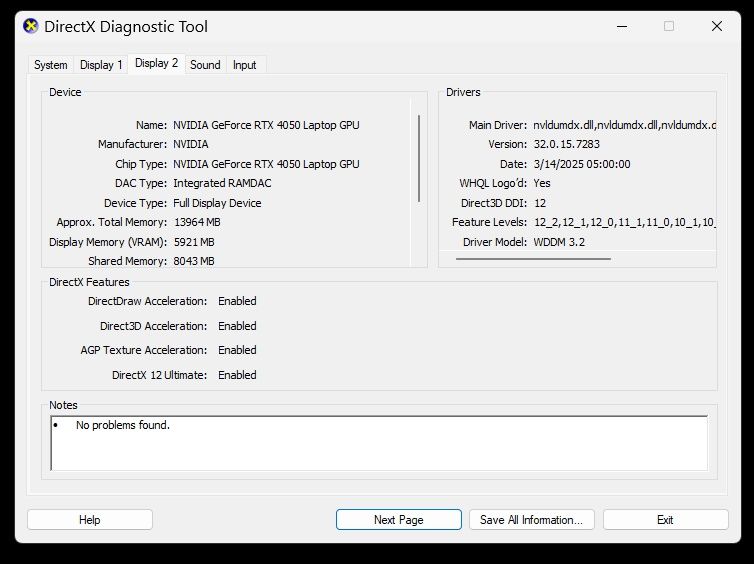Viewport: 754px width, 564px height.
Task: Click the Shared Memory value 8043 MB
Action: (x=194, y=261)
